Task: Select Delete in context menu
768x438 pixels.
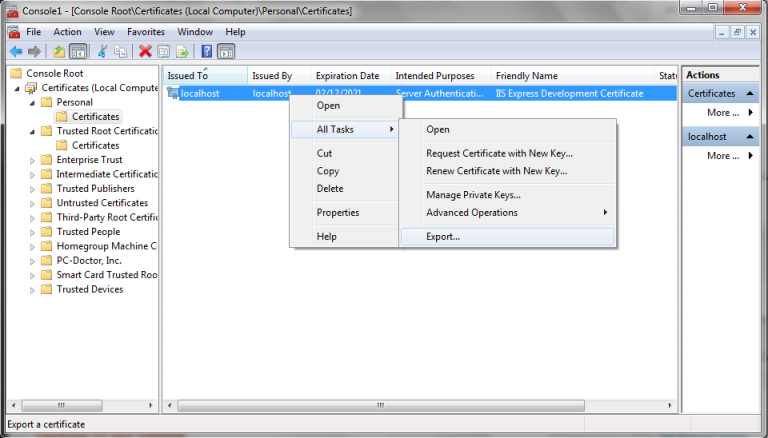Action: [345, 189]
